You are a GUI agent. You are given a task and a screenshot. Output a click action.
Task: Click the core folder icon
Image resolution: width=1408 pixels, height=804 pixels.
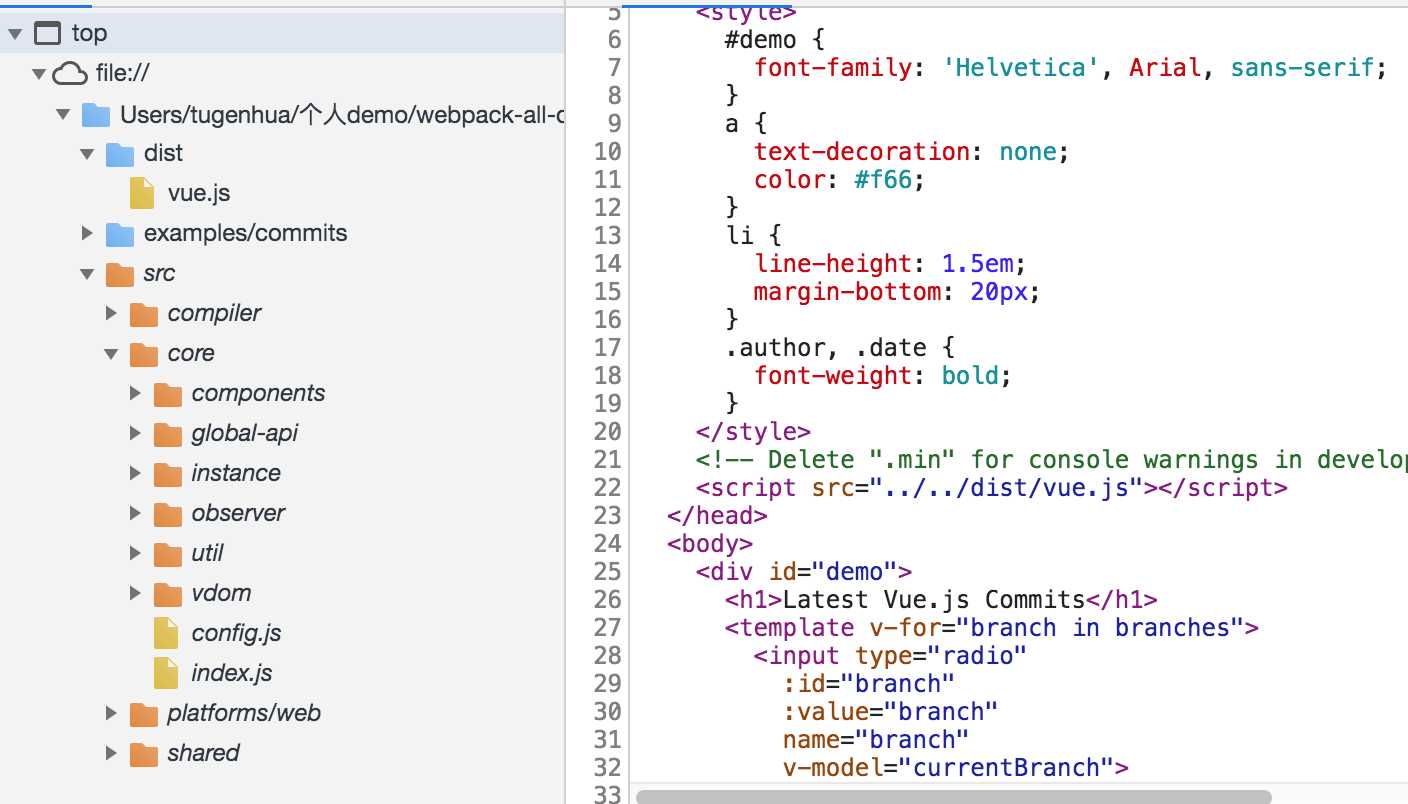144,354
